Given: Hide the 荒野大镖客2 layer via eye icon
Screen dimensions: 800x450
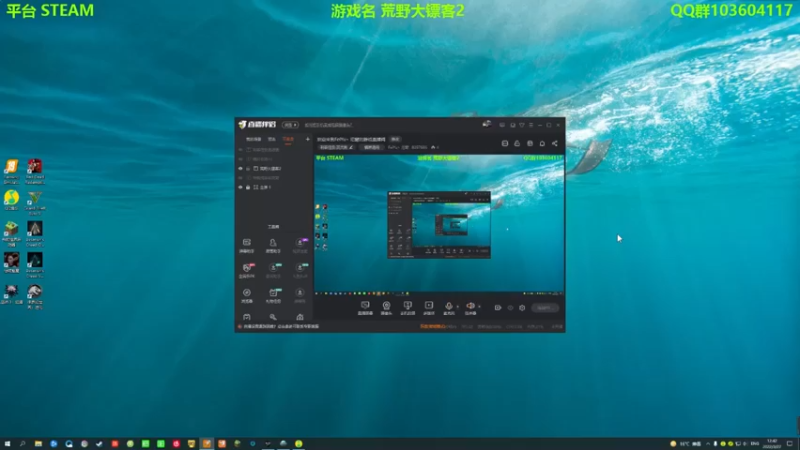Looking at the screenshot, I should tap(240, 168).
